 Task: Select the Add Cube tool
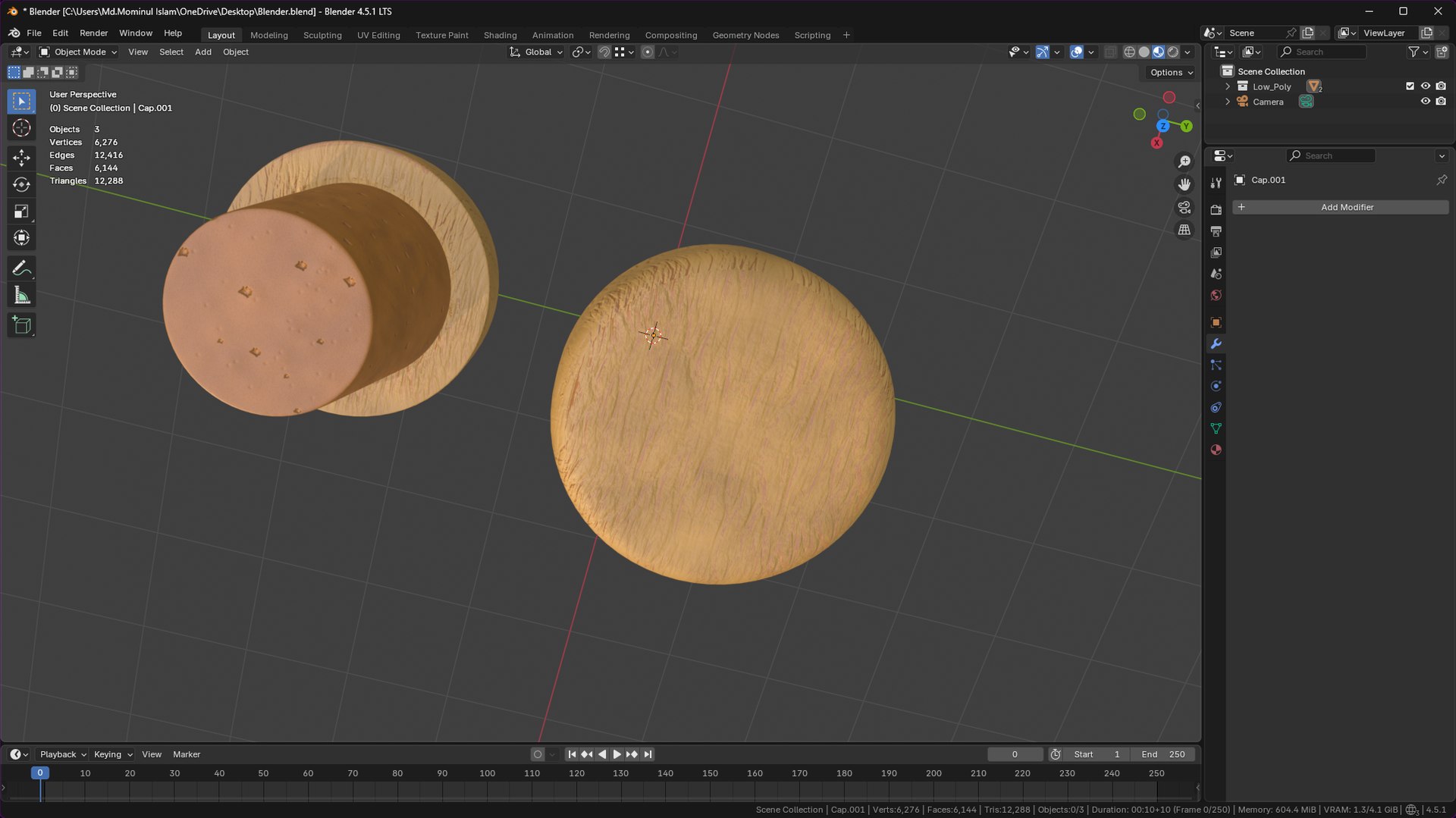(x=21, y=325)
